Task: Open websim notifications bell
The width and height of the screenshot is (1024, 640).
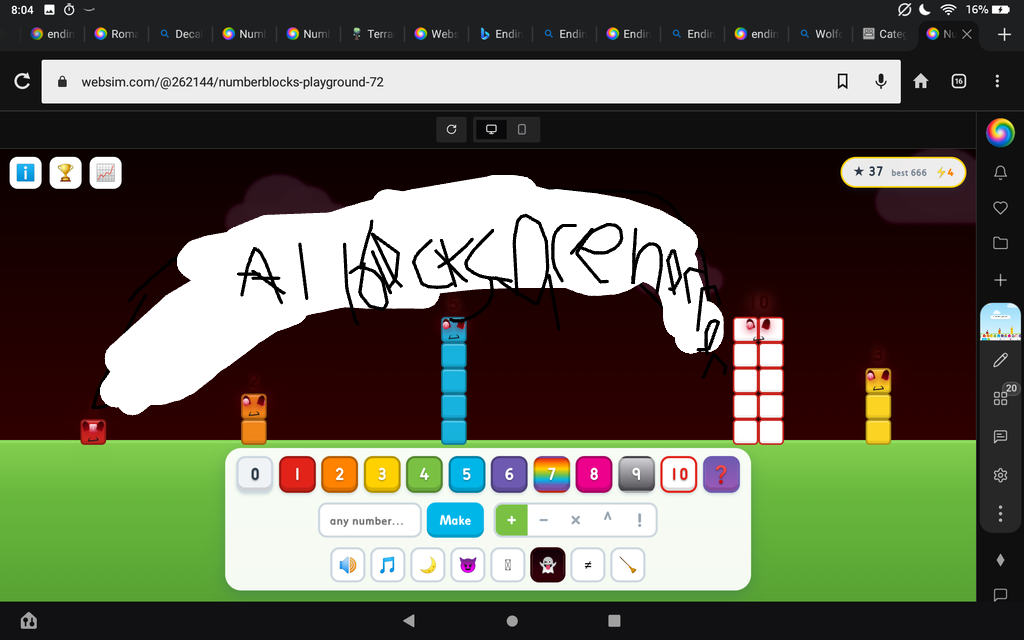Action: pyautogui.click(x=1000, y=172)
